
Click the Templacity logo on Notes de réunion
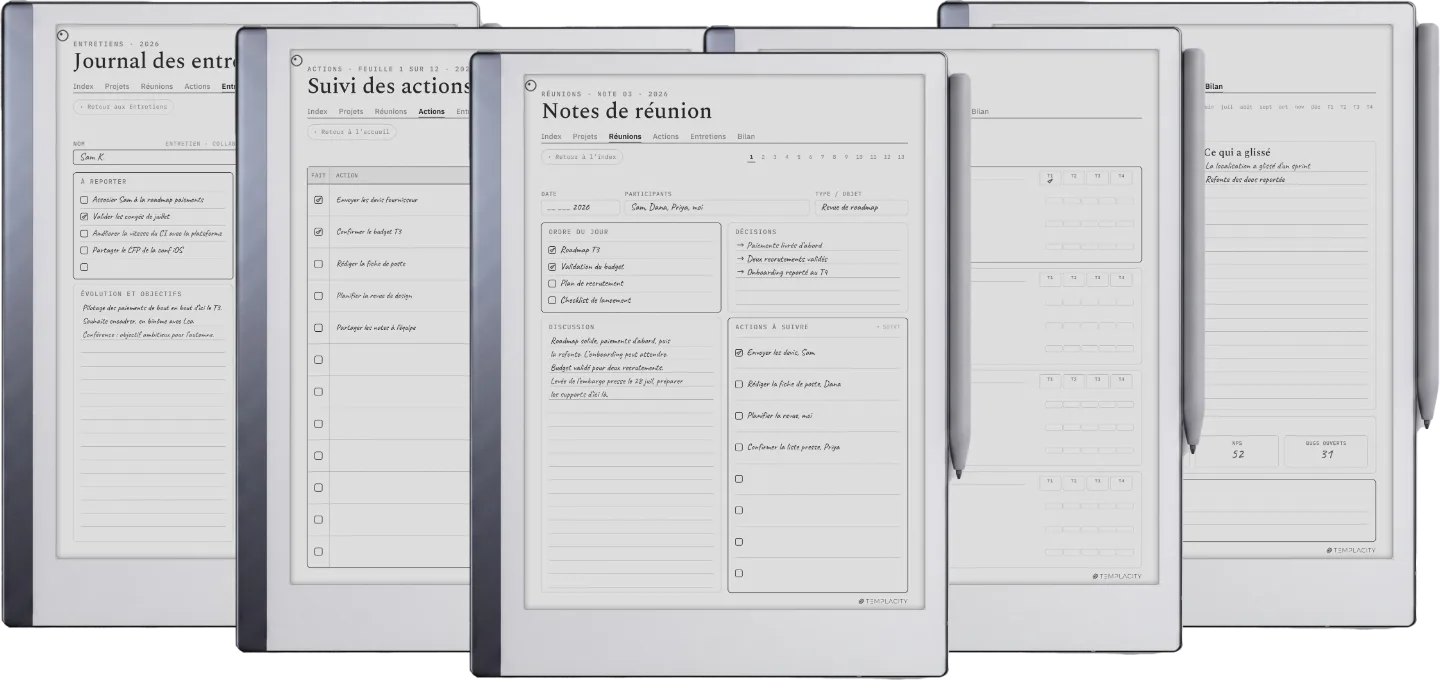(x=883, y=601)
